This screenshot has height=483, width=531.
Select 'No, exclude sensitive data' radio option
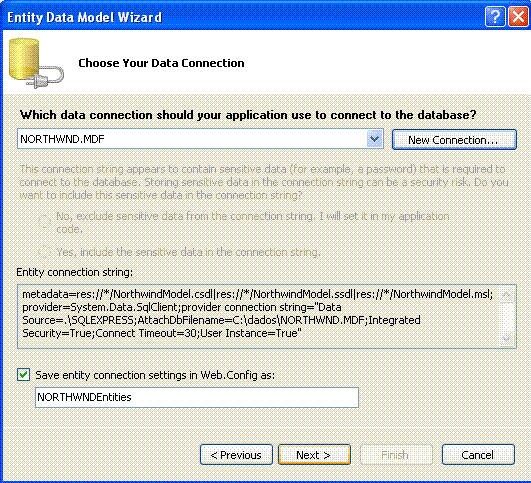point(44,221)
